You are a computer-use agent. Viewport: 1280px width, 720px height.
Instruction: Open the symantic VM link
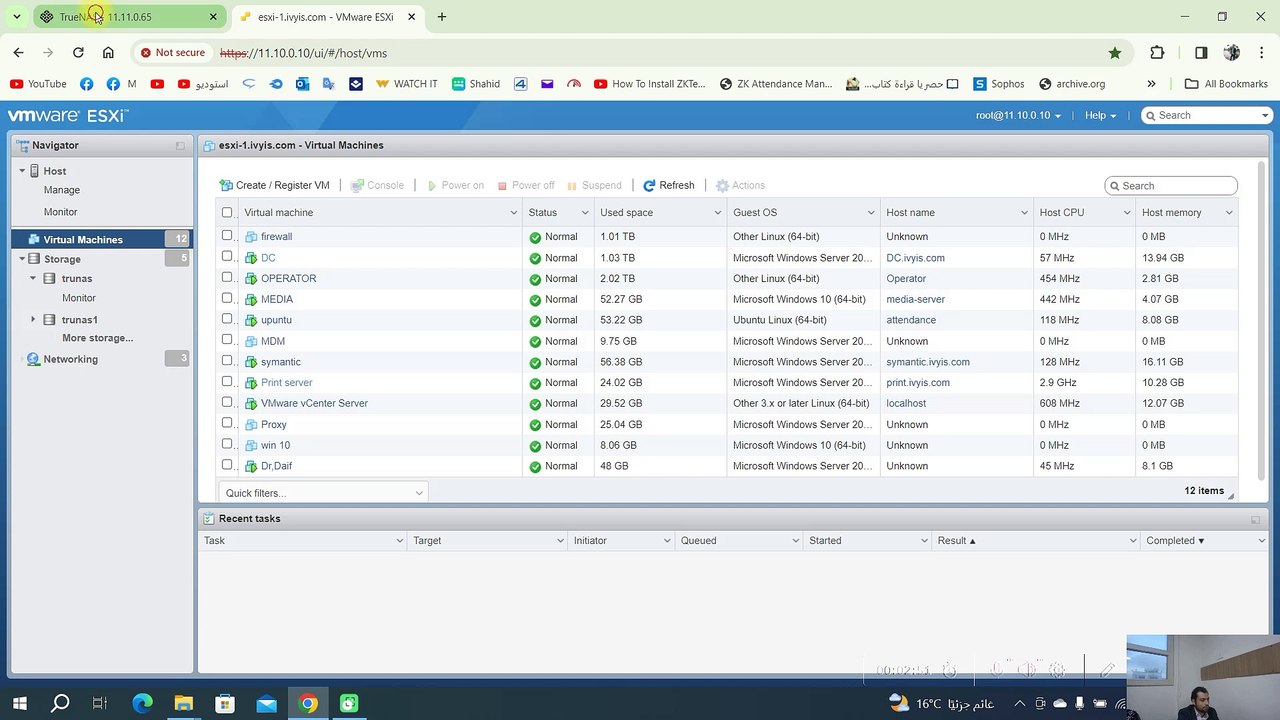pos(281,362)
